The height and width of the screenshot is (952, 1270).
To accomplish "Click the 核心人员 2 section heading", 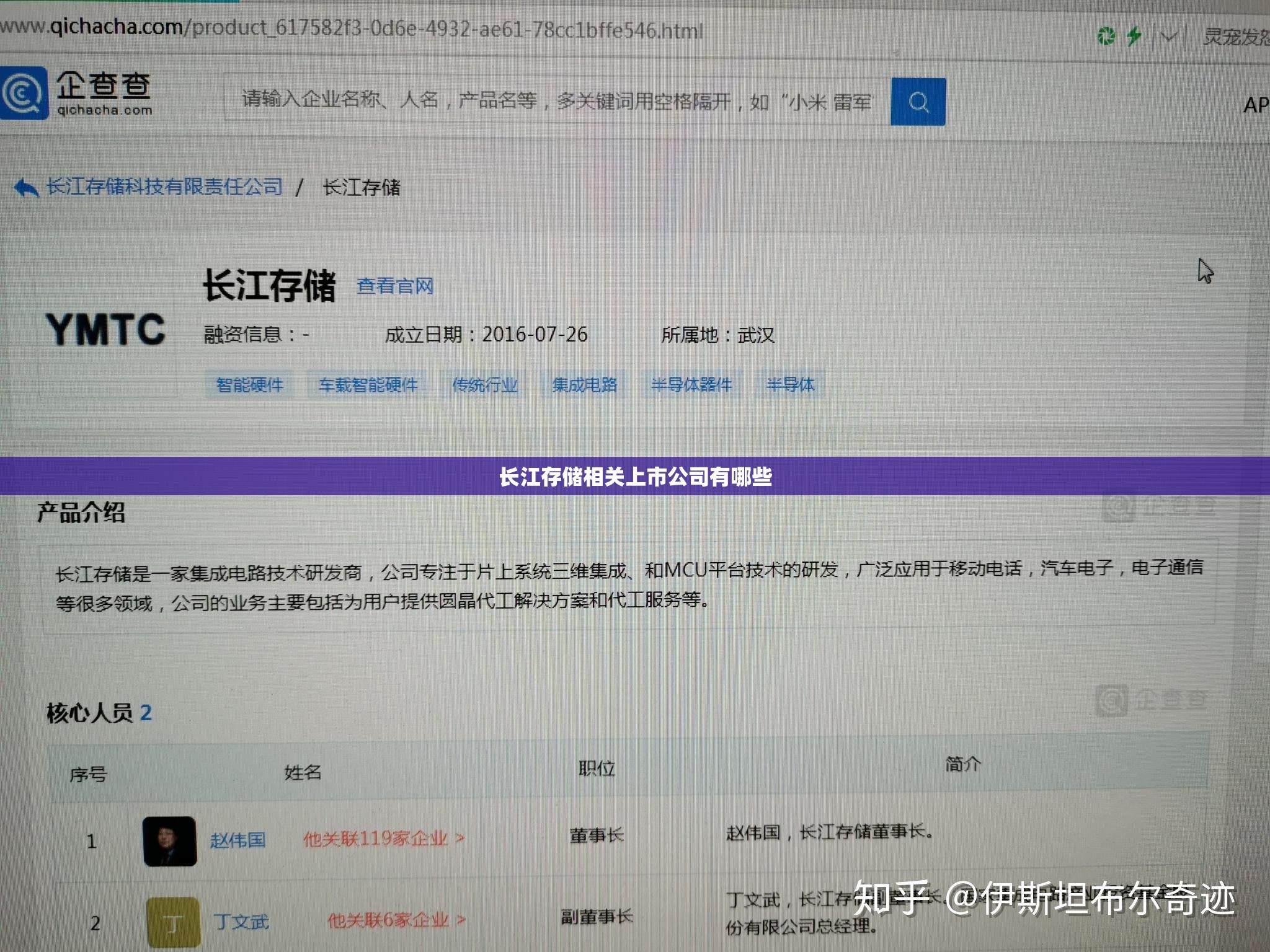I will click(x=99, y=713).
